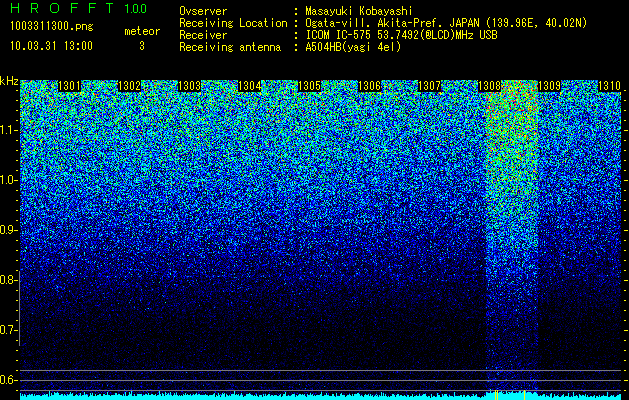Click the 1307 time marker

click(430, 86)
